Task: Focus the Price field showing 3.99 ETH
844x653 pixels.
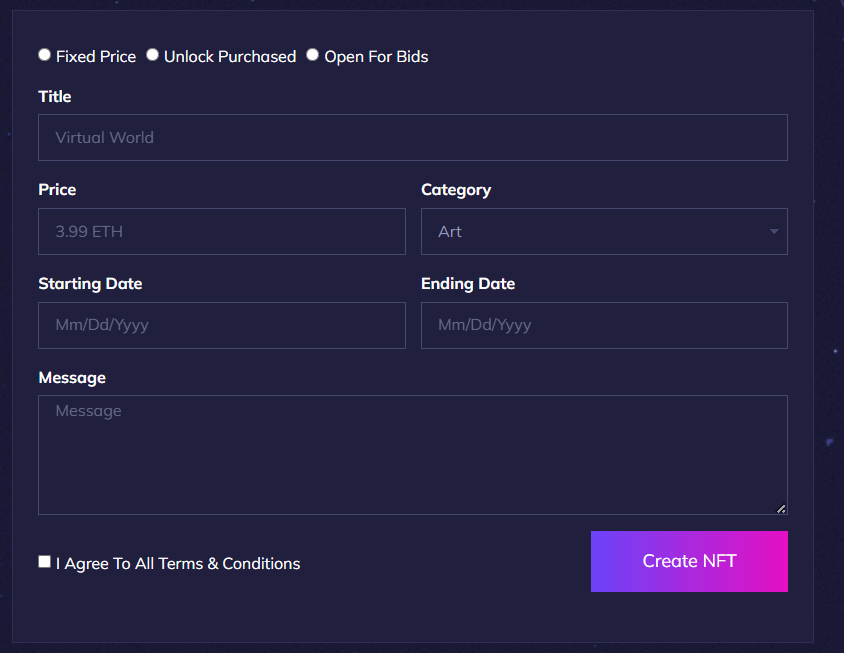Action: click(x=221, y=231)
